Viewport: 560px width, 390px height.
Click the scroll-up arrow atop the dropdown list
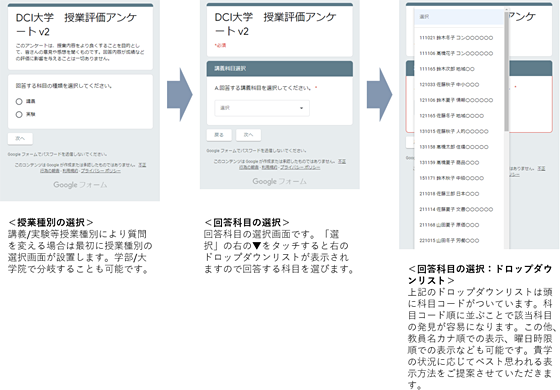point(506,10)
